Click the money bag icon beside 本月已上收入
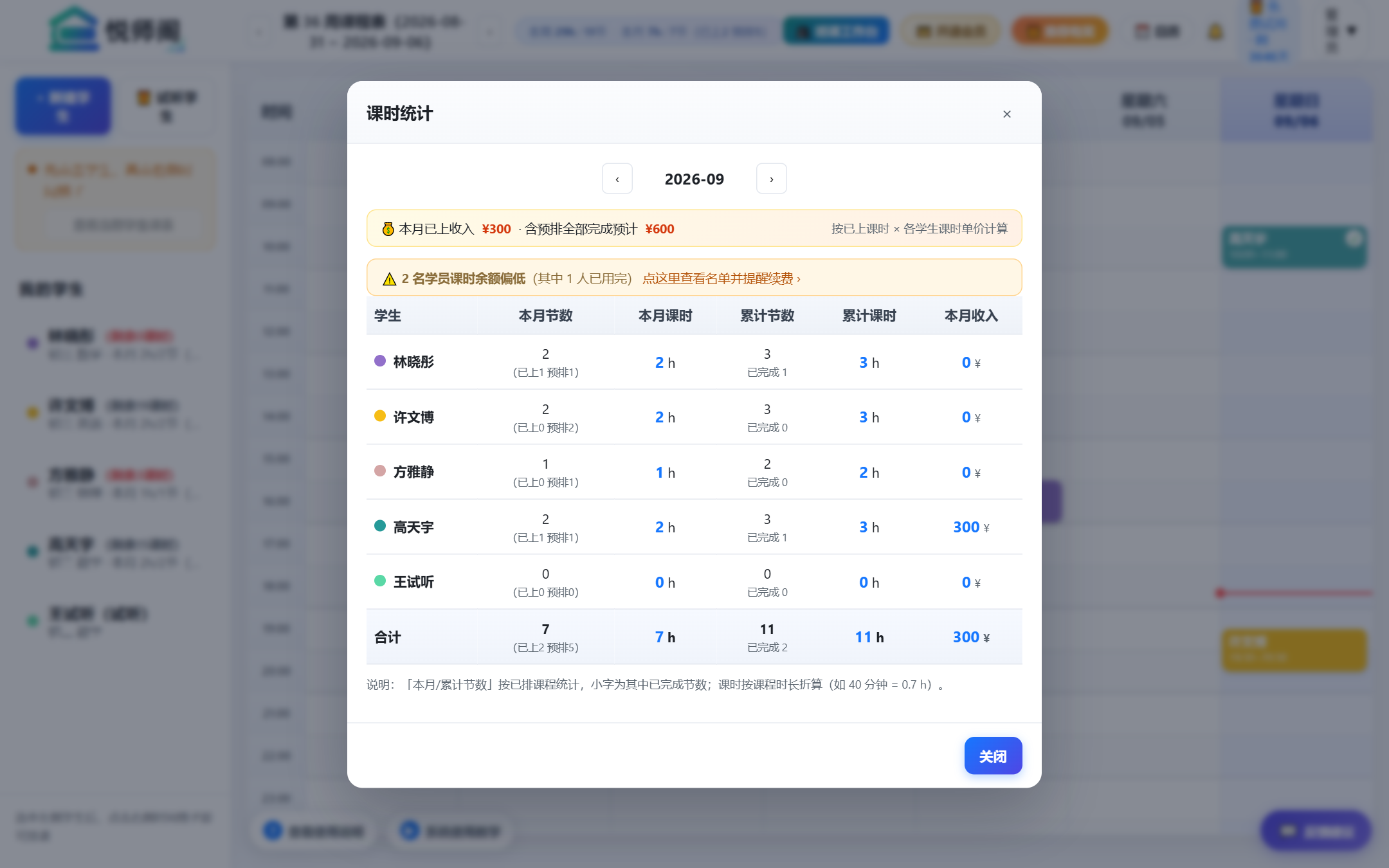This screenshot has width=1389, height=868. [x=388, y=229]
